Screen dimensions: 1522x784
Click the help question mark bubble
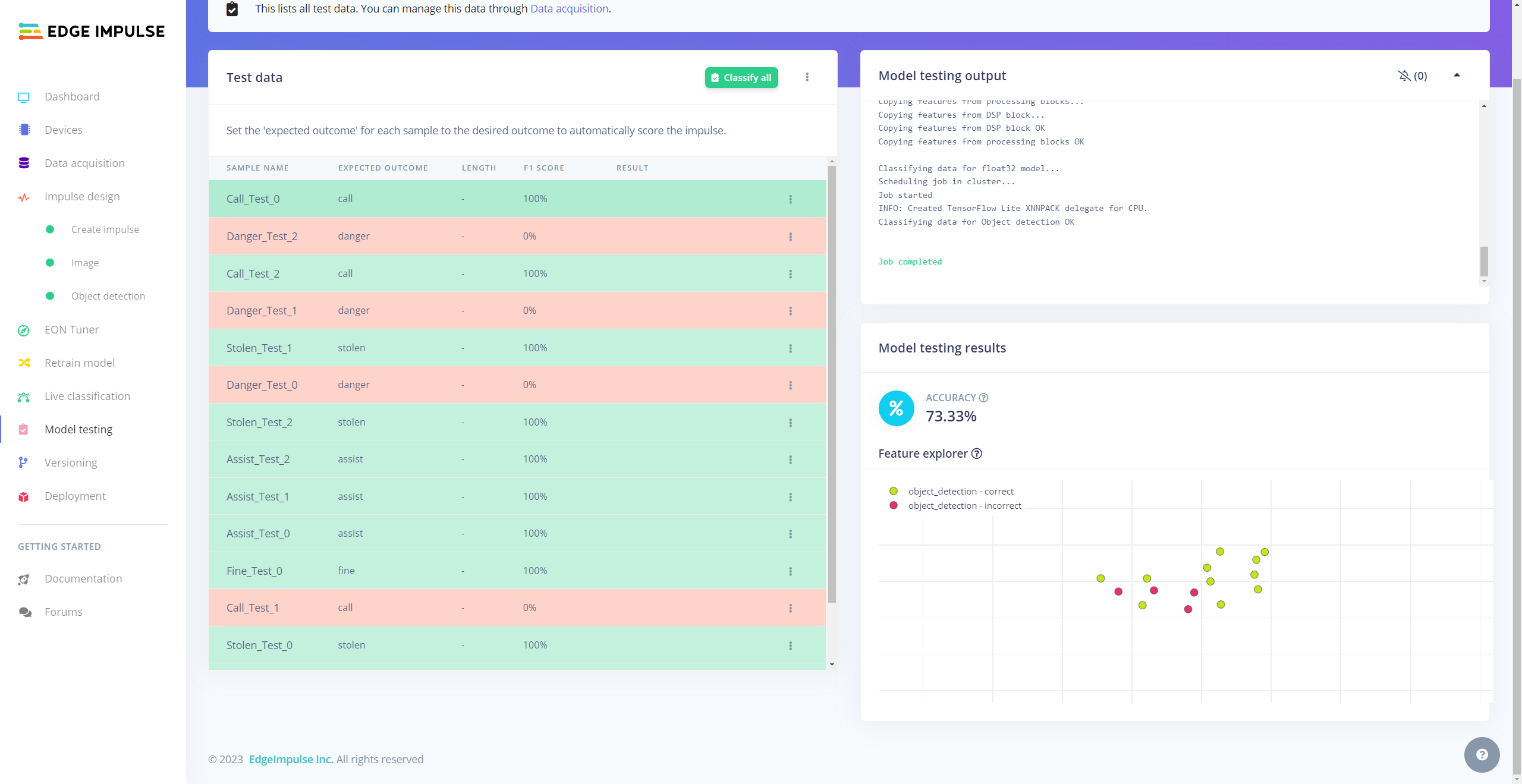pyautogui.click(x=1482, y=754)
